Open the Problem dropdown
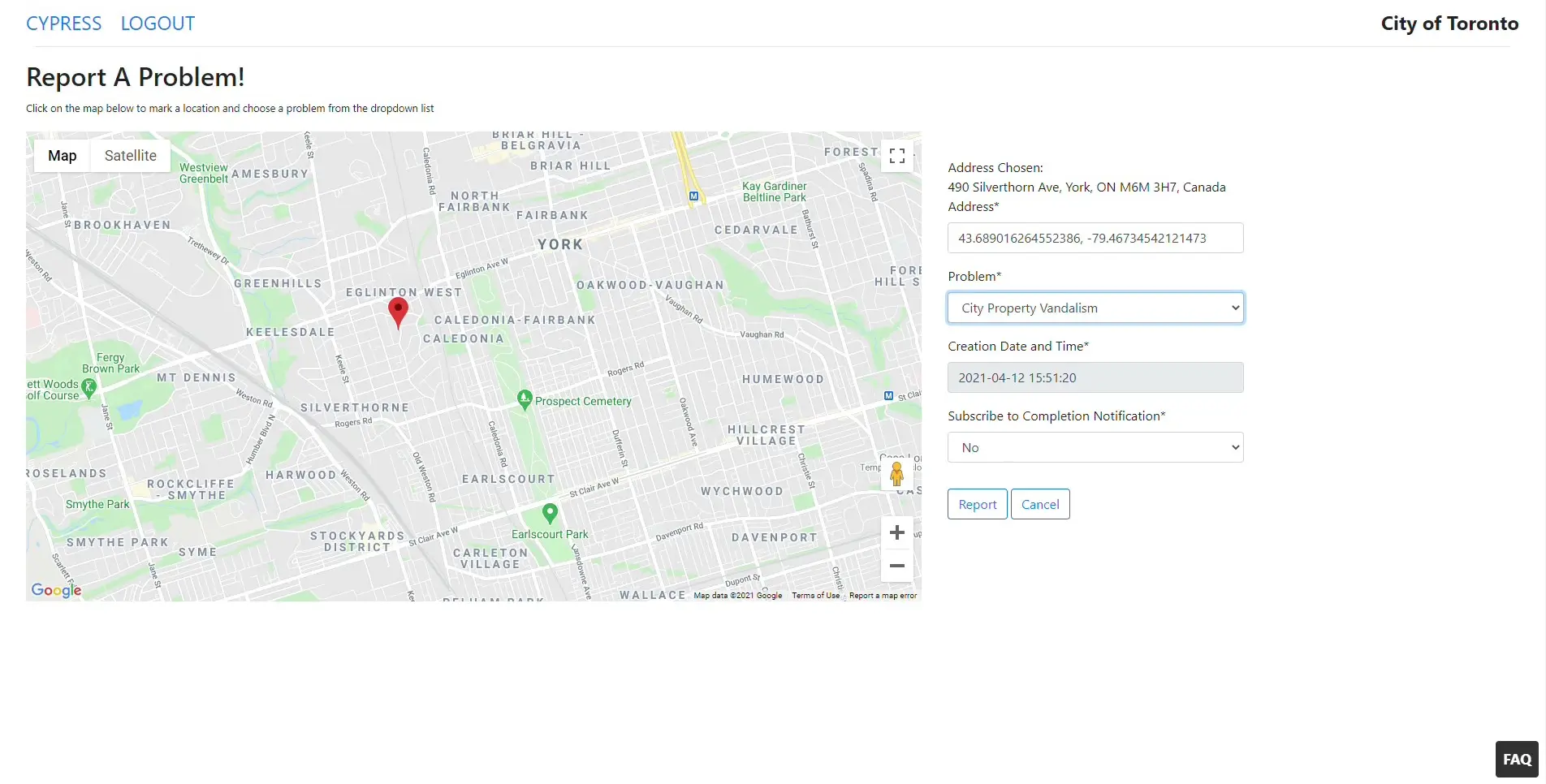 1095,308
